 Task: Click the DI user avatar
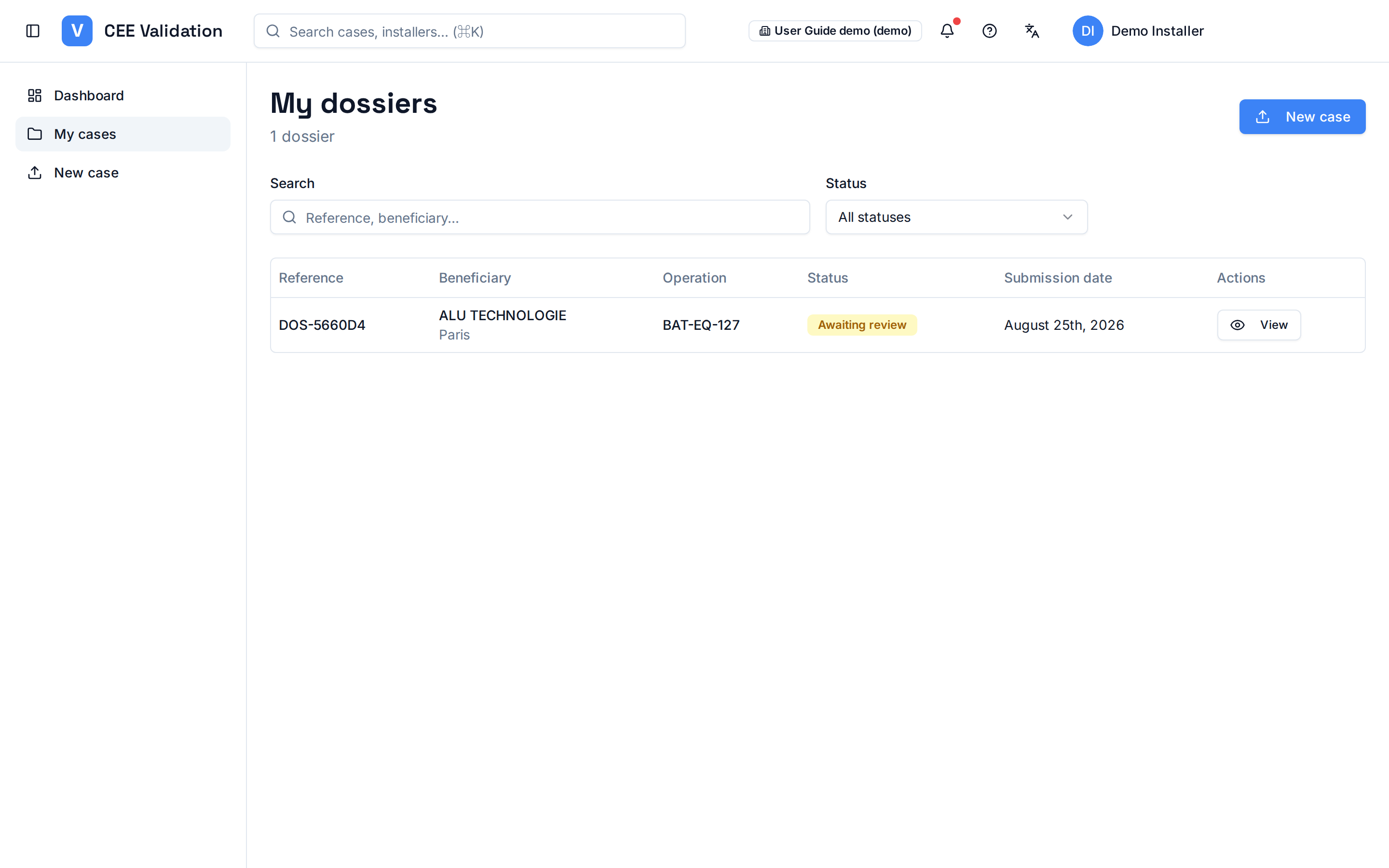click(1088, 31)
